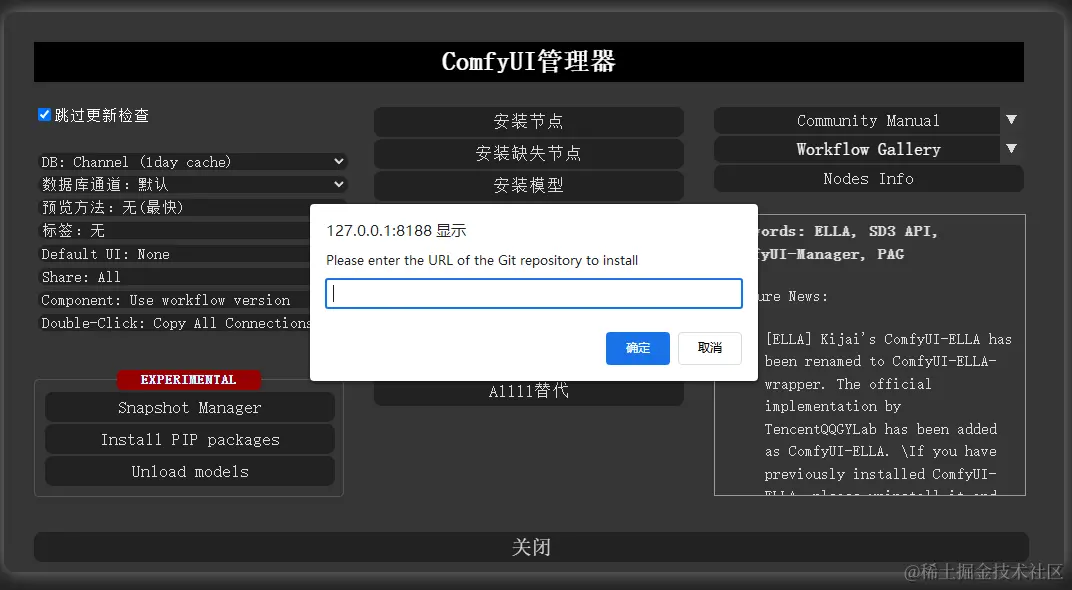Click the 安装缺失节点 button
The width and height of the screenshot is (1072, 590).
(x=528, y=153)
